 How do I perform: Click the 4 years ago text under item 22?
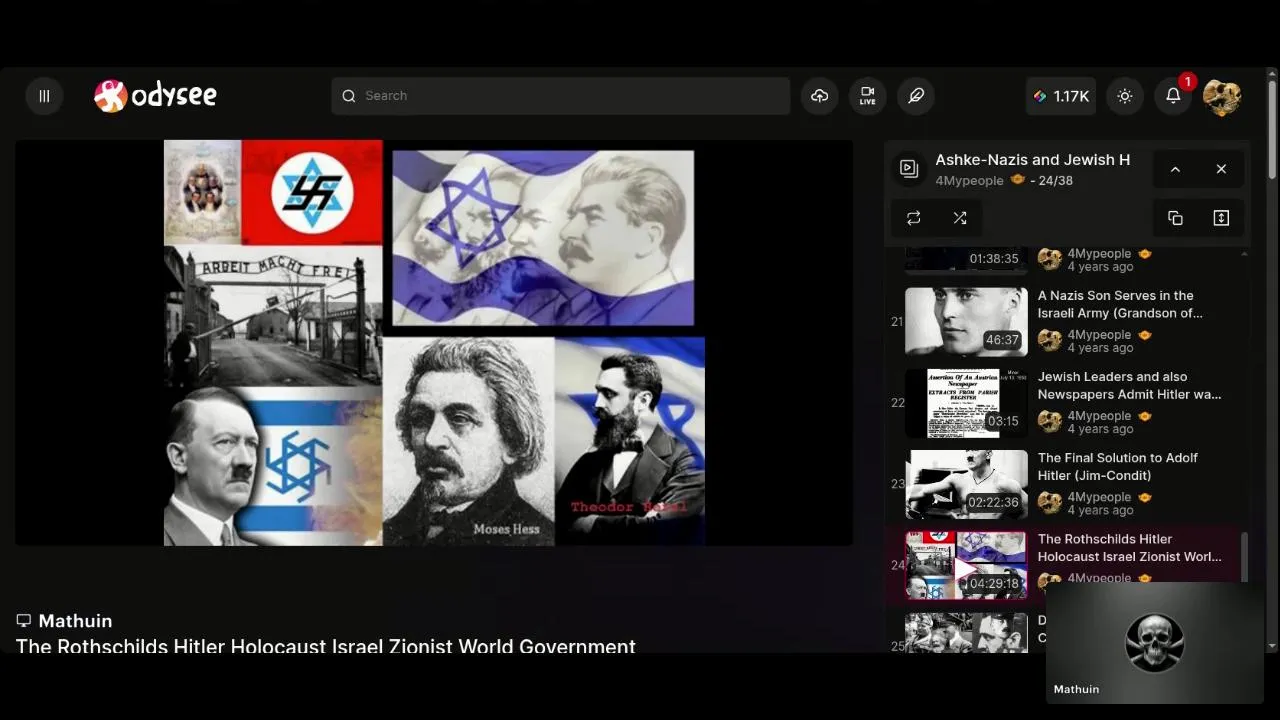[x=1100, y=429]
